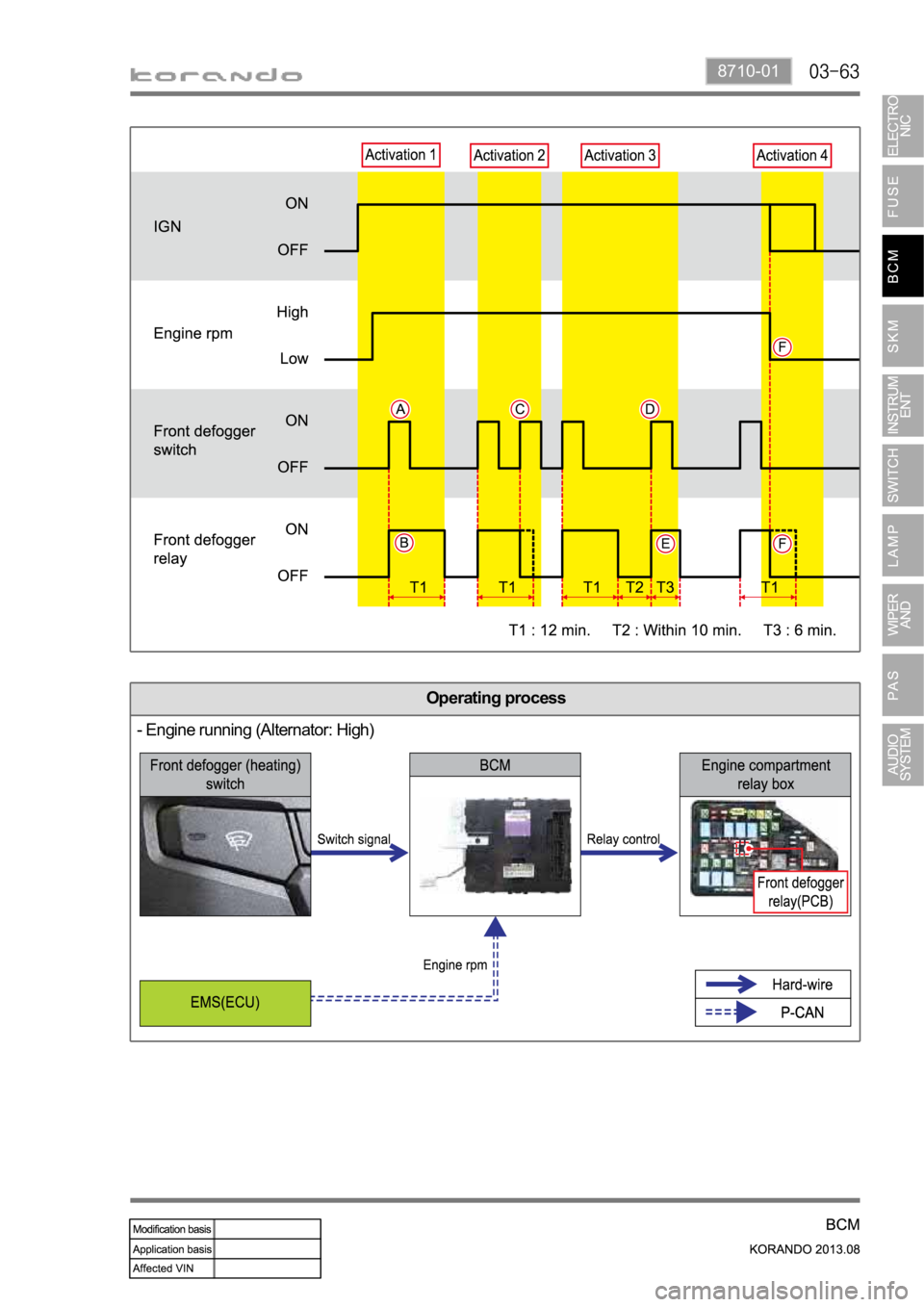Click the Korando logo in header

217,75
